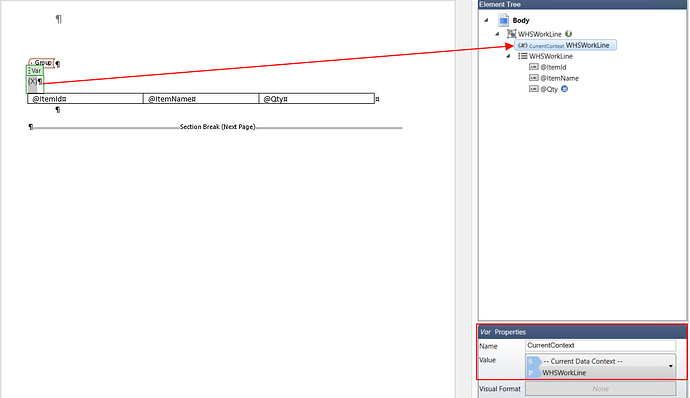Select the @ItemId label in Element Tree
The image size is (690, 398).
[x=553, y=67]
